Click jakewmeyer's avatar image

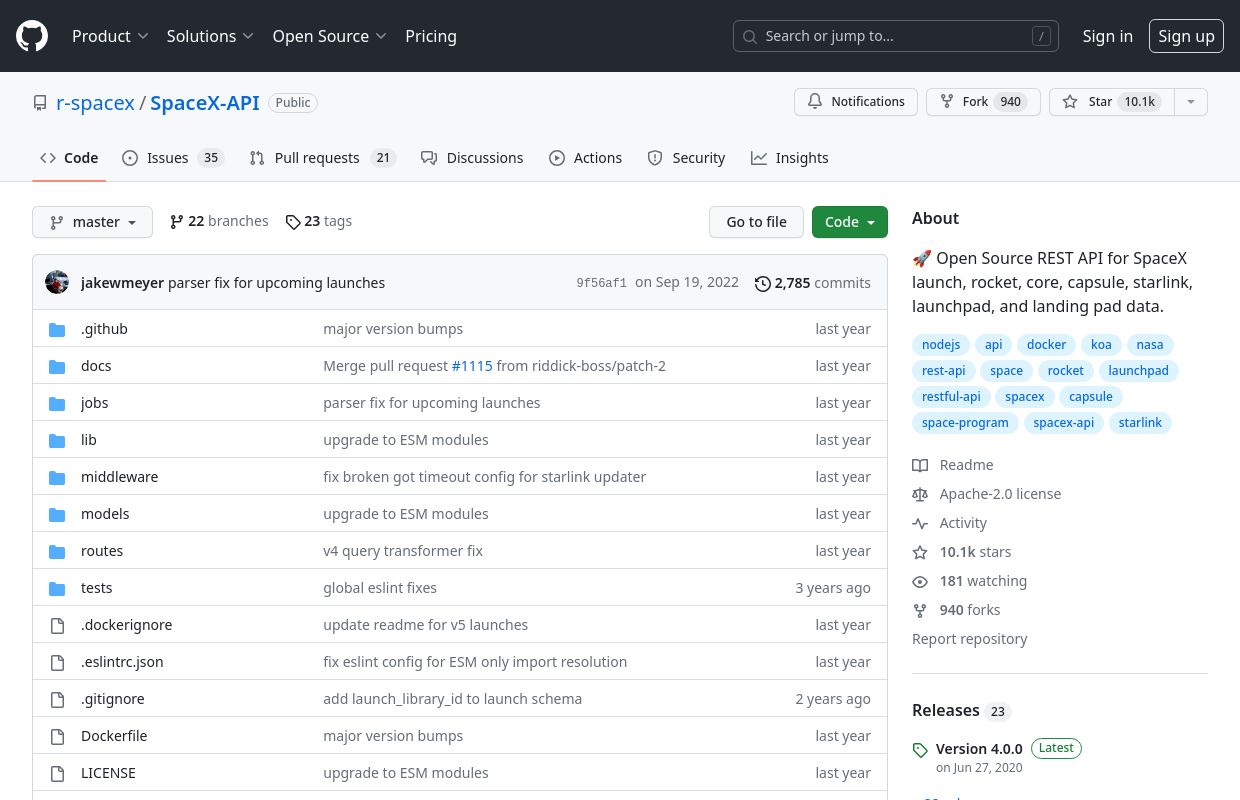(57, 282)
